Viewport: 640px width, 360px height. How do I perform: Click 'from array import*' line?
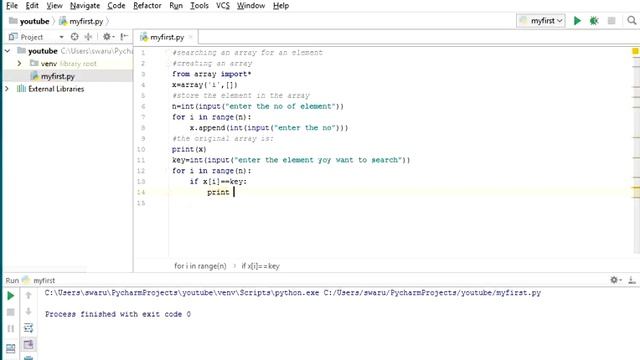pyautogui.click(x=211, y=74)
